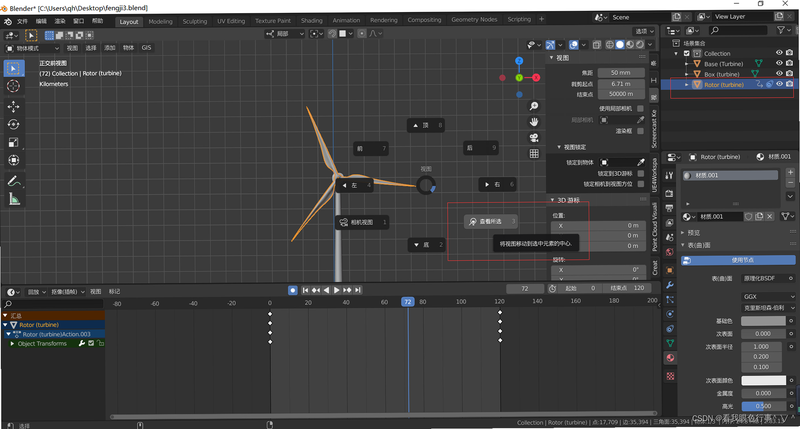Screen dimensions: 800x429
Task: Choose 相机视图 in the view pie menu
Action: 362,222
